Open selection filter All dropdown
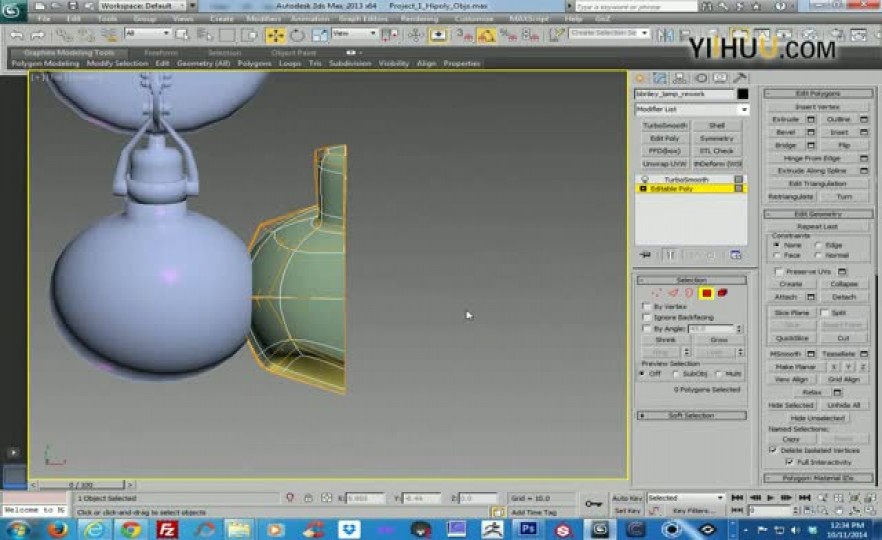This screenshot has height=540, width=882. (147, 34)
